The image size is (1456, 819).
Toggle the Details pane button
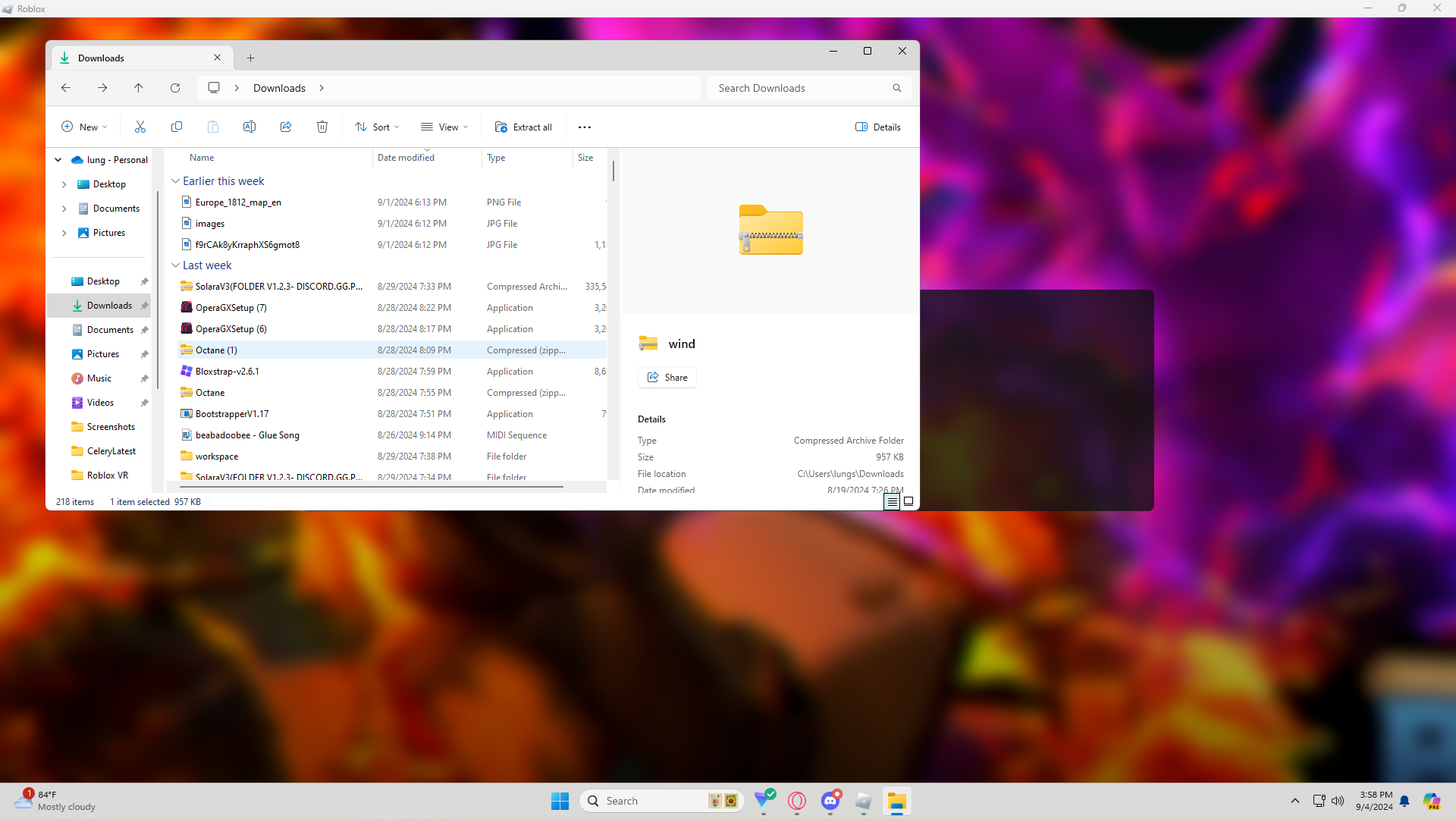coord(878,127)
